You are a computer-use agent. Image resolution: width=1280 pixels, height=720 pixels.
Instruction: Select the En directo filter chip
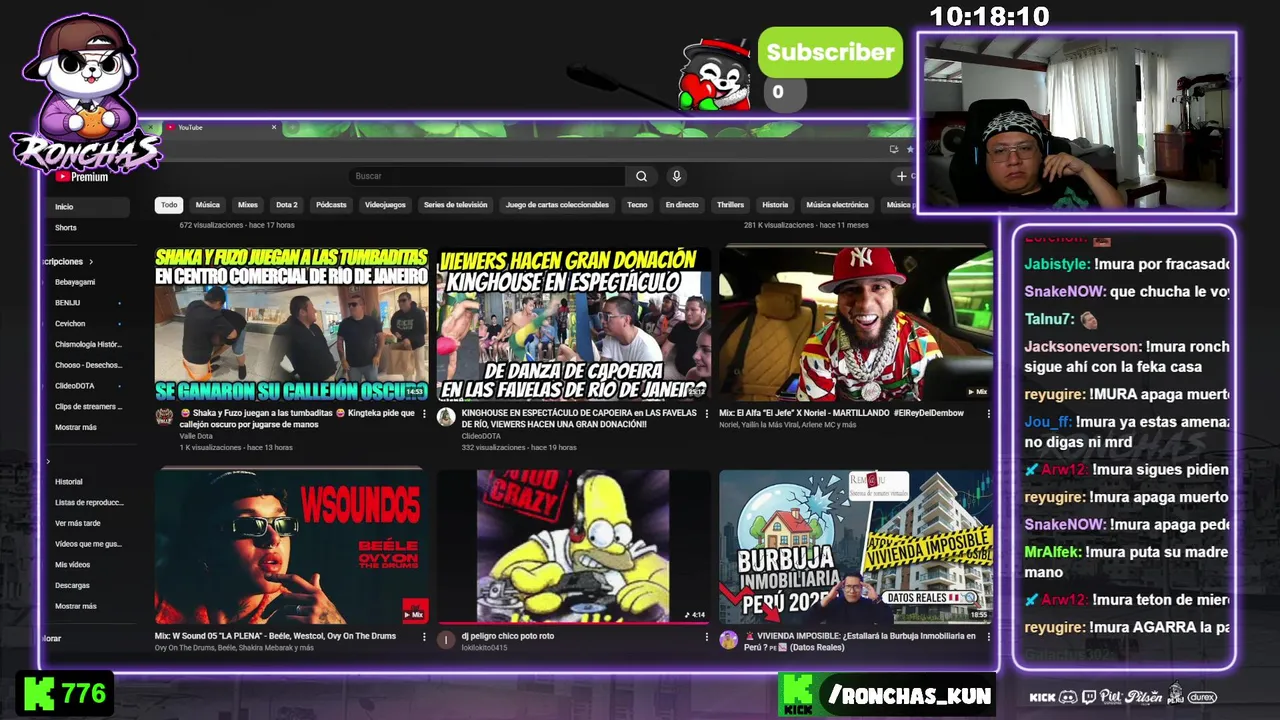(x=682, y=205)
